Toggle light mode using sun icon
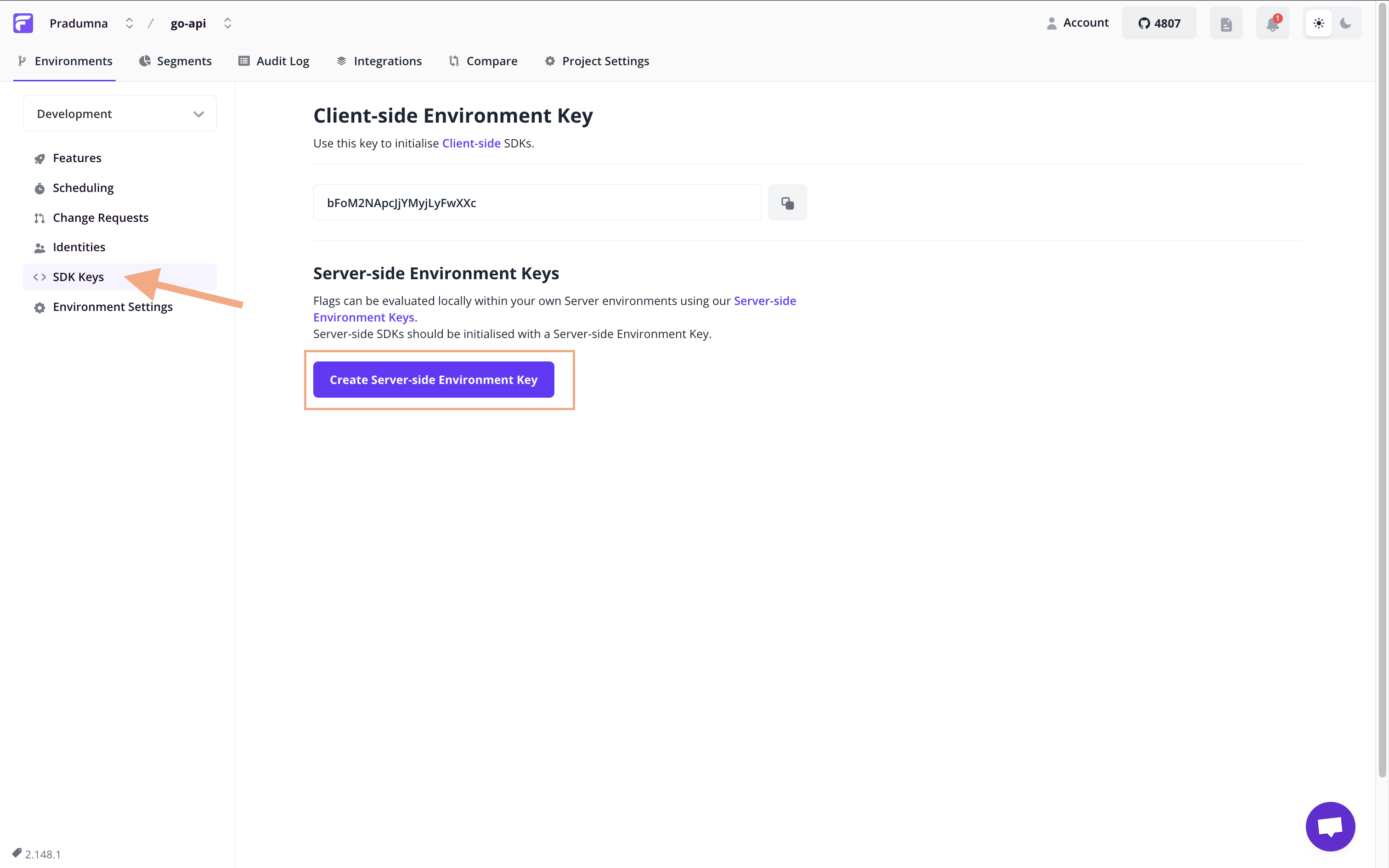 (x=1319, y=23)
